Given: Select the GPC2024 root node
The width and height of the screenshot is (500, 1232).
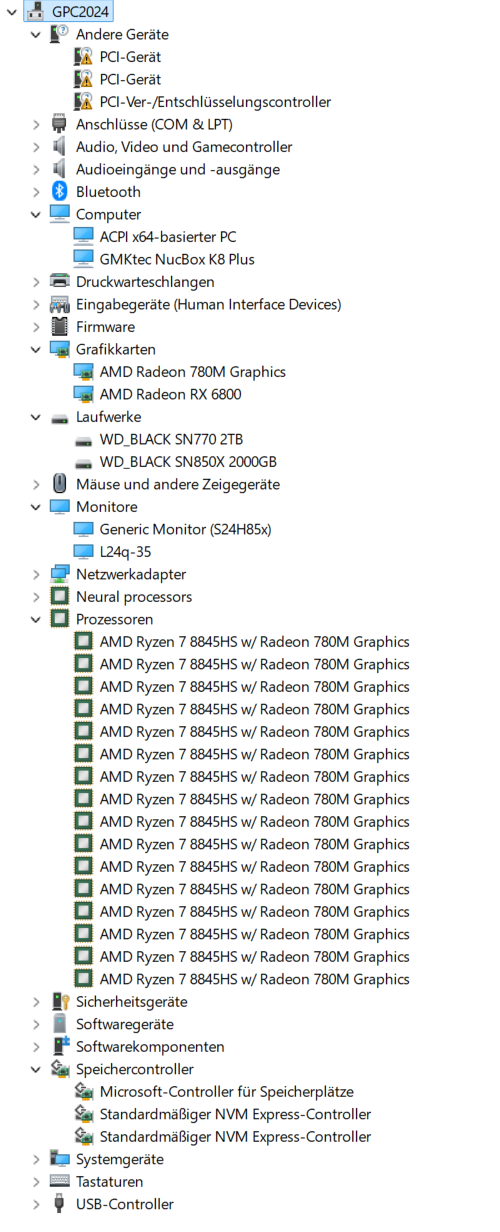Looking at the screenshot, I should (x=82, y=12).
